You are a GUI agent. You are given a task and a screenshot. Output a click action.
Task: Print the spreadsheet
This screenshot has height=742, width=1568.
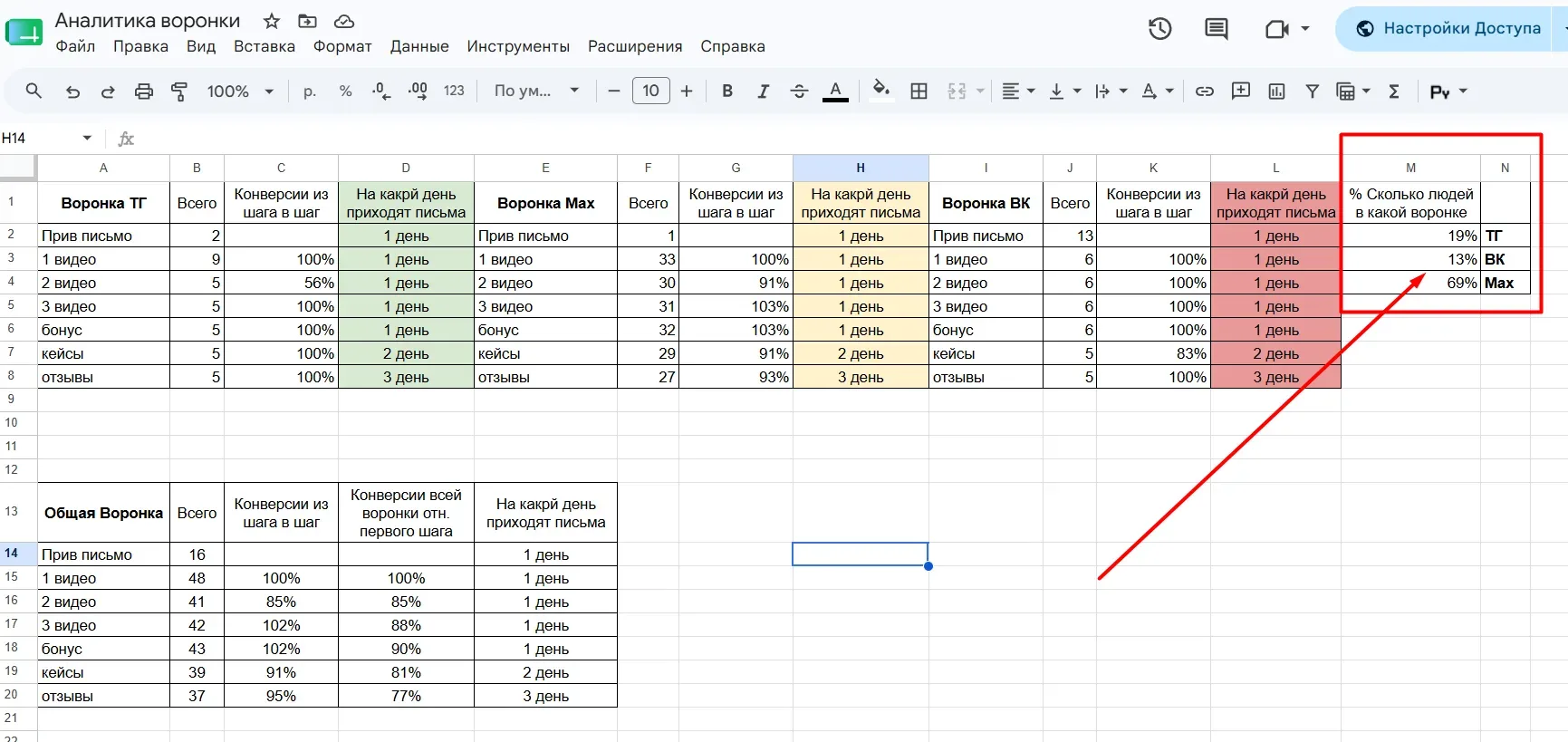(144, 91)
